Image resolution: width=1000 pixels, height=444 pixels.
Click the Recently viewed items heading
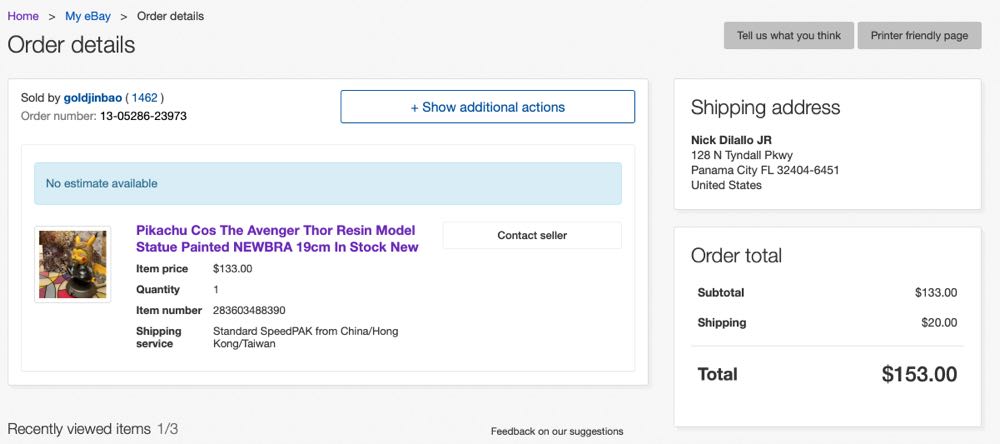point(79,429)
